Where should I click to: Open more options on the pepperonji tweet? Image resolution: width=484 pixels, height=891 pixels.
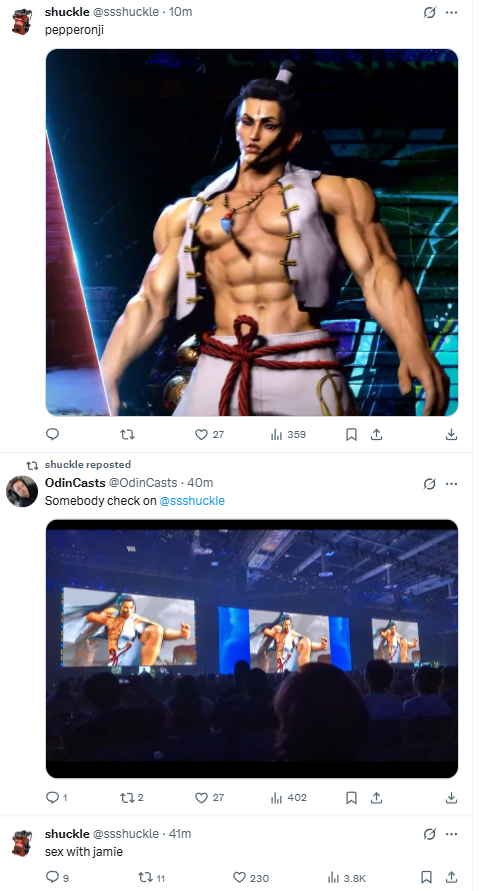click(452, 13)
